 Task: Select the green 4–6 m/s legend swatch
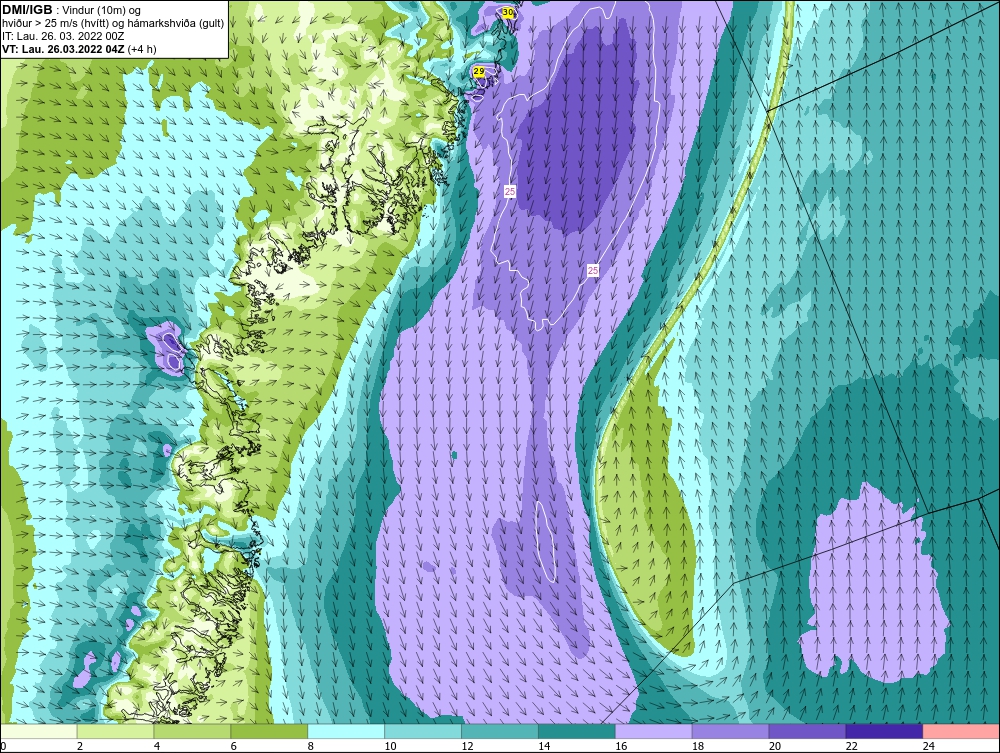coord(192,731)
